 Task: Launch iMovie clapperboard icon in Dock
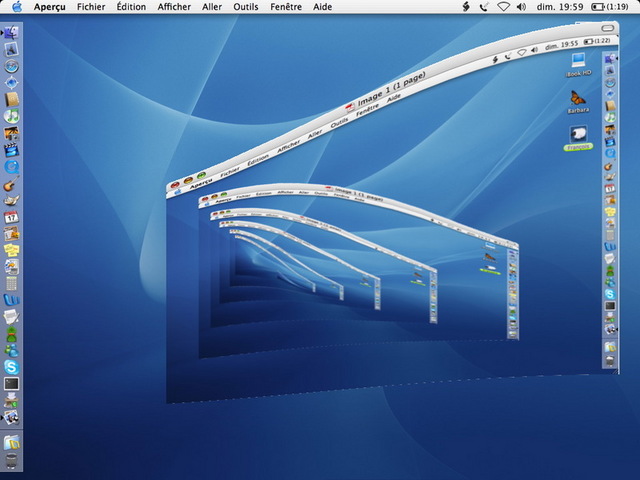[11, 150]
